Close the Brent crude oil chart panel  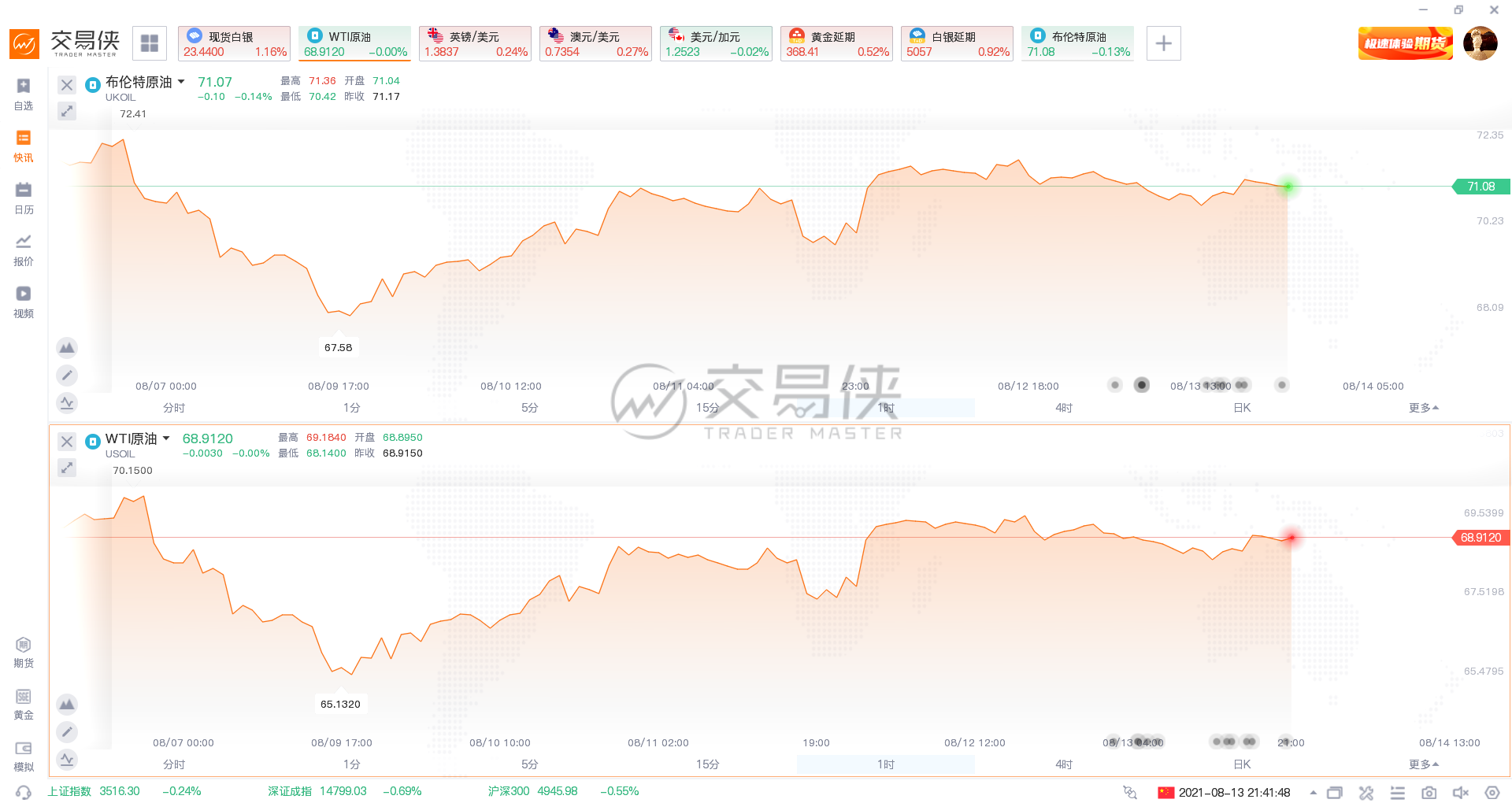click(67, 85)
